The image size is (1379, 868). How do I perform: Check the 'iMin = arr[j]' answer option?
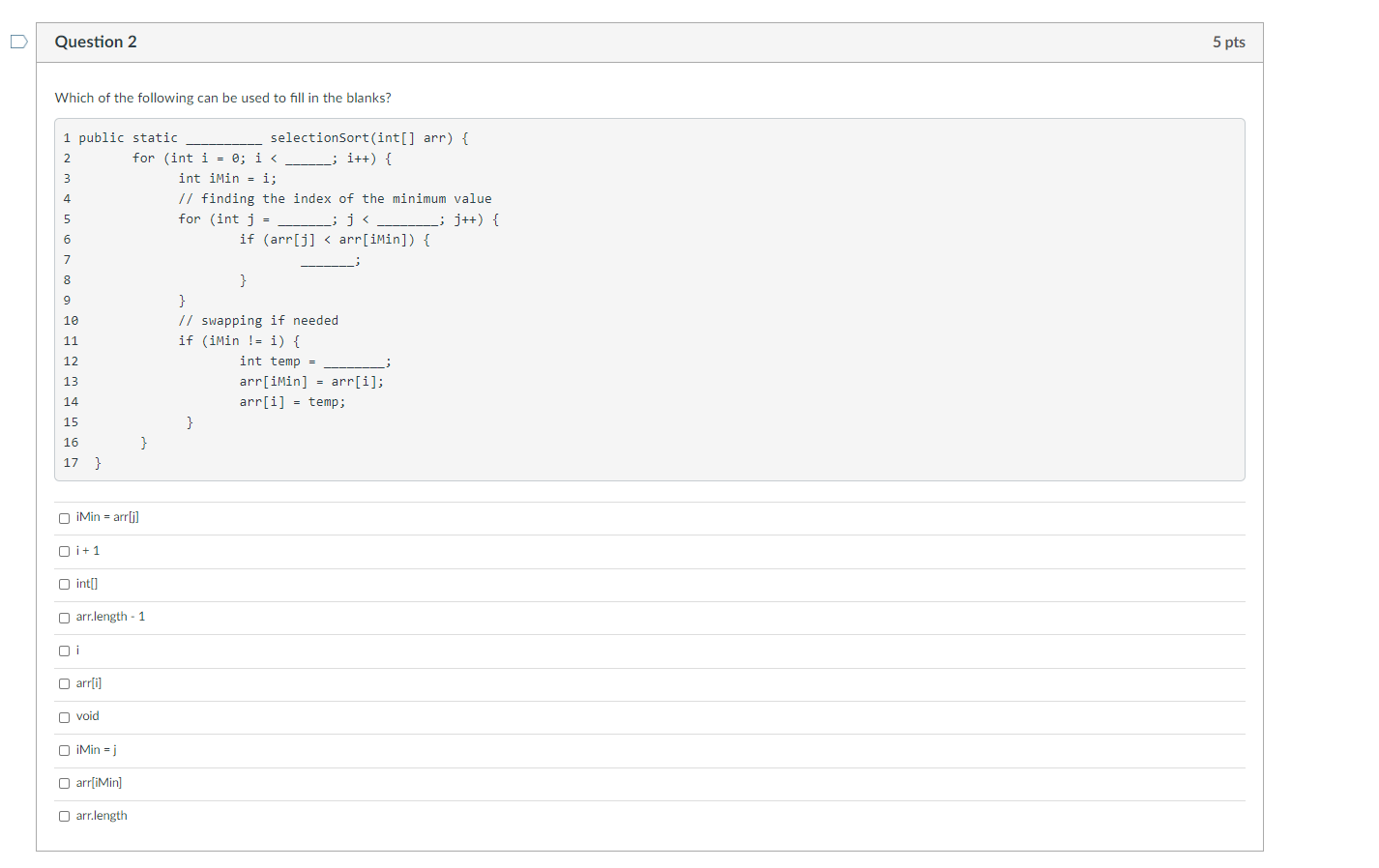tap(64, 518)
